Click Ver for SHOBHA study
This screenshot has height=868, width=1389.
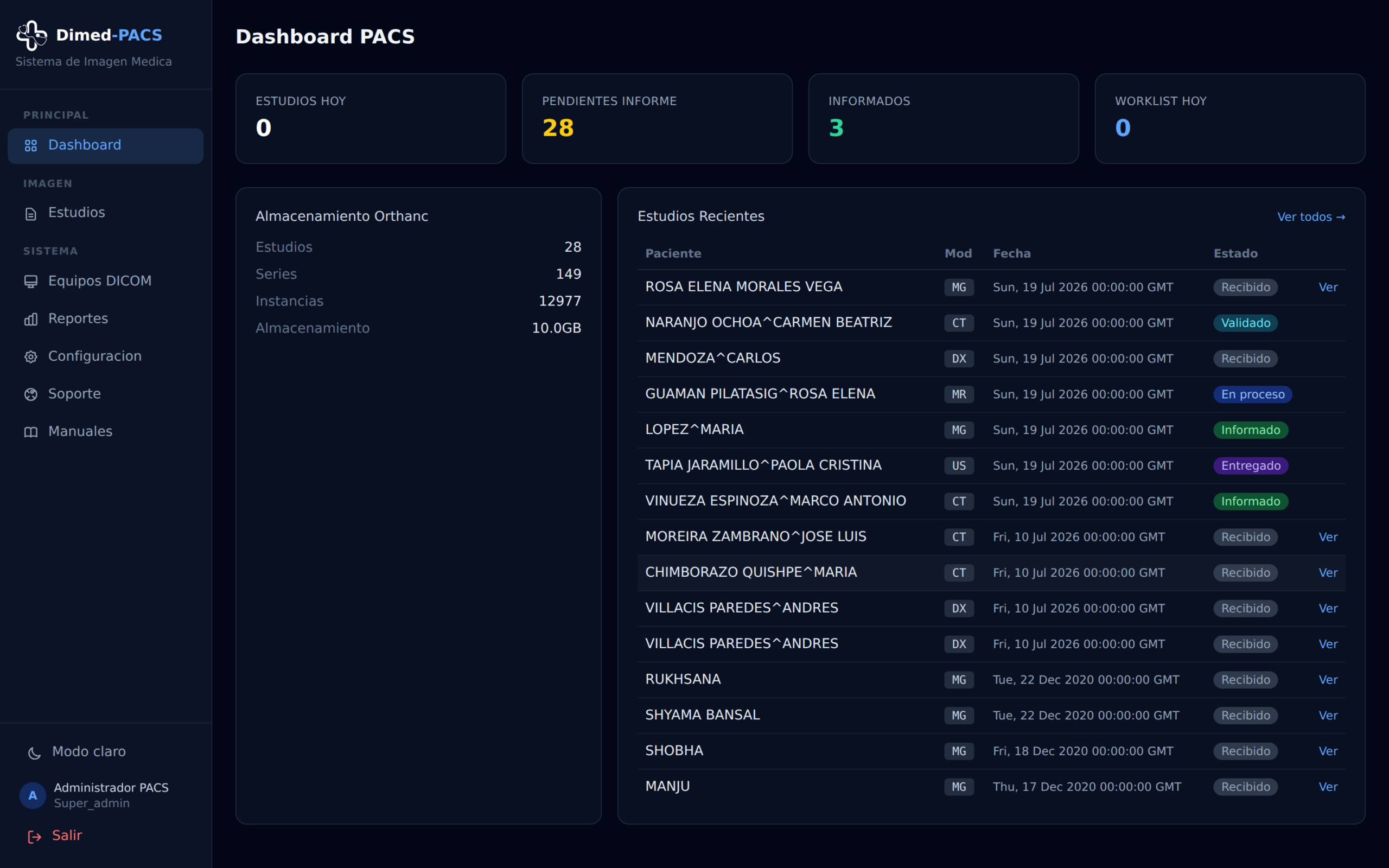(x=1328, y=751)
